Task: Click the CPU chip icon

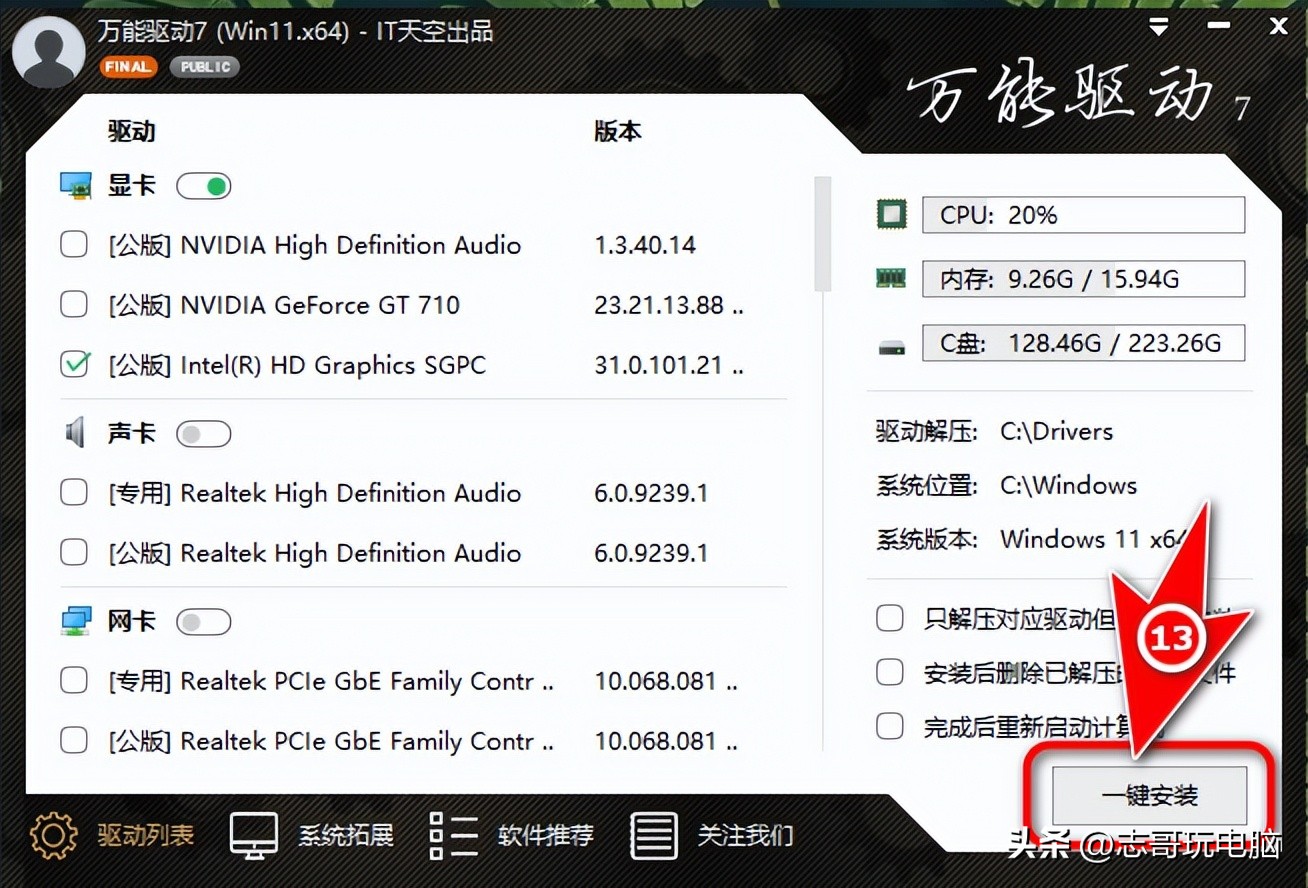Action: tap(891, 215)
